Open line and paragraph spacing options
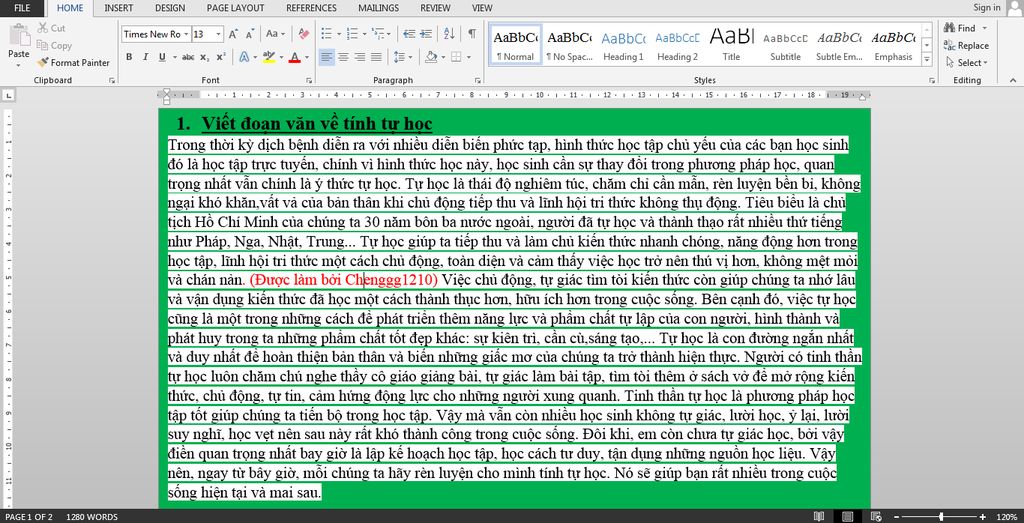The width and height of the screenshot is (1024, 523). click(403, 57)
